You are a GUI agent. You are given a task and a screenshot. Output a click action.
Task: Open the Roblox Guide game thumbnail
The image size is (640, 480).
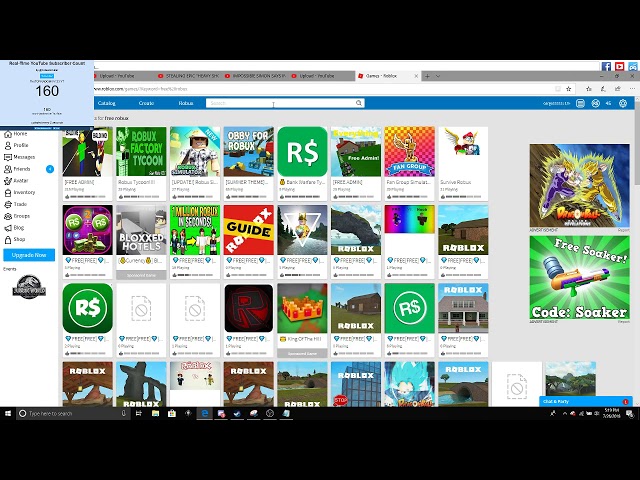click(249, 230)
